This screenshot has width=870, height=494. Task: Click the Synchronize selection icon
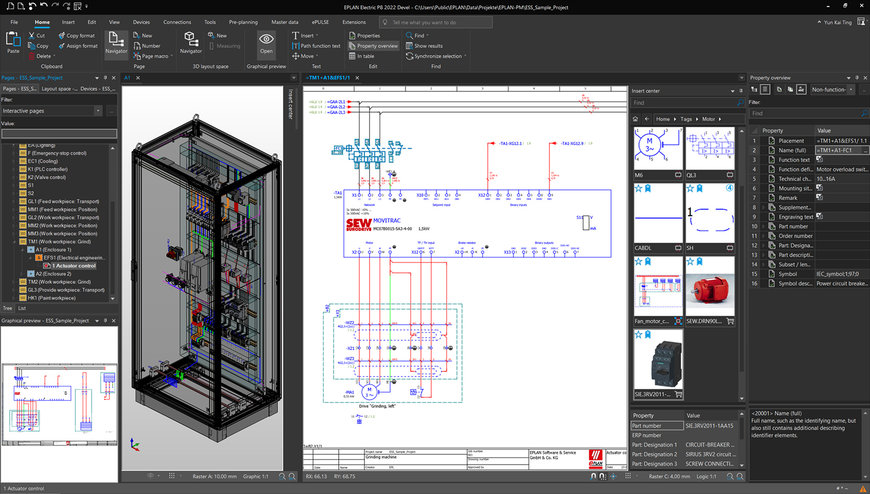pyautogui.click(x=408, y=56)
